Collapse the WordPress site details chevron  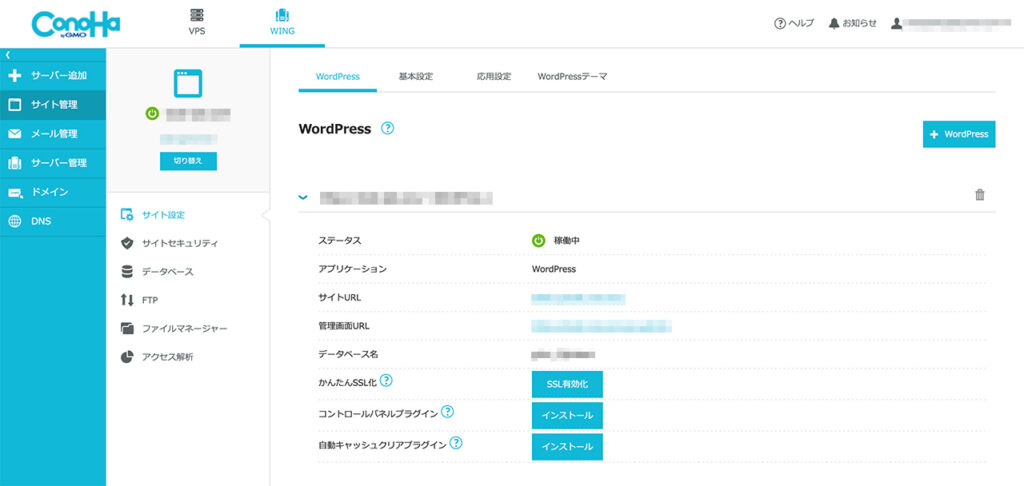303,197
